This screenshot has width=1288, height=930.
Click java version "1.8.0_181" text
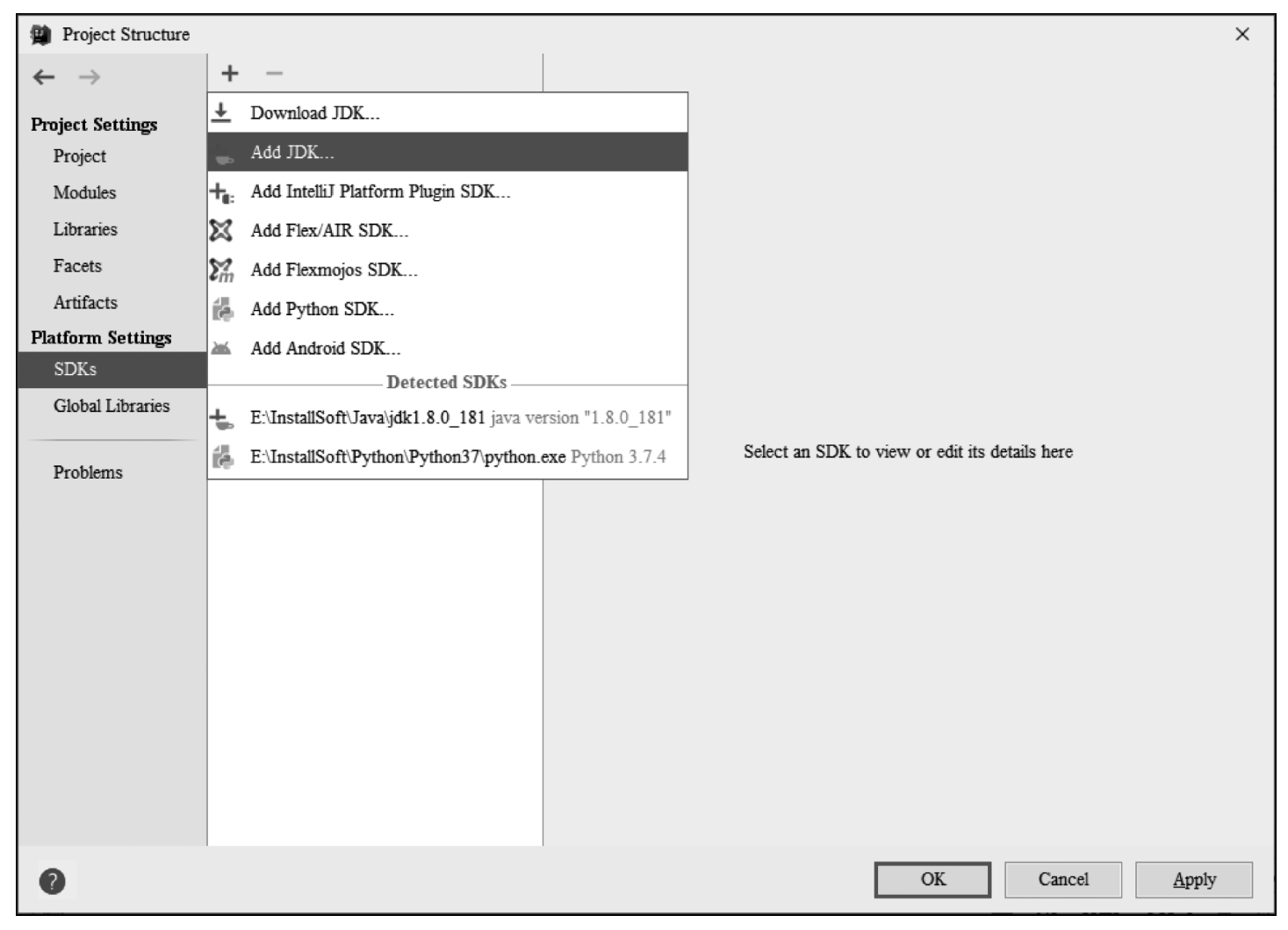[x=580, y=418]
